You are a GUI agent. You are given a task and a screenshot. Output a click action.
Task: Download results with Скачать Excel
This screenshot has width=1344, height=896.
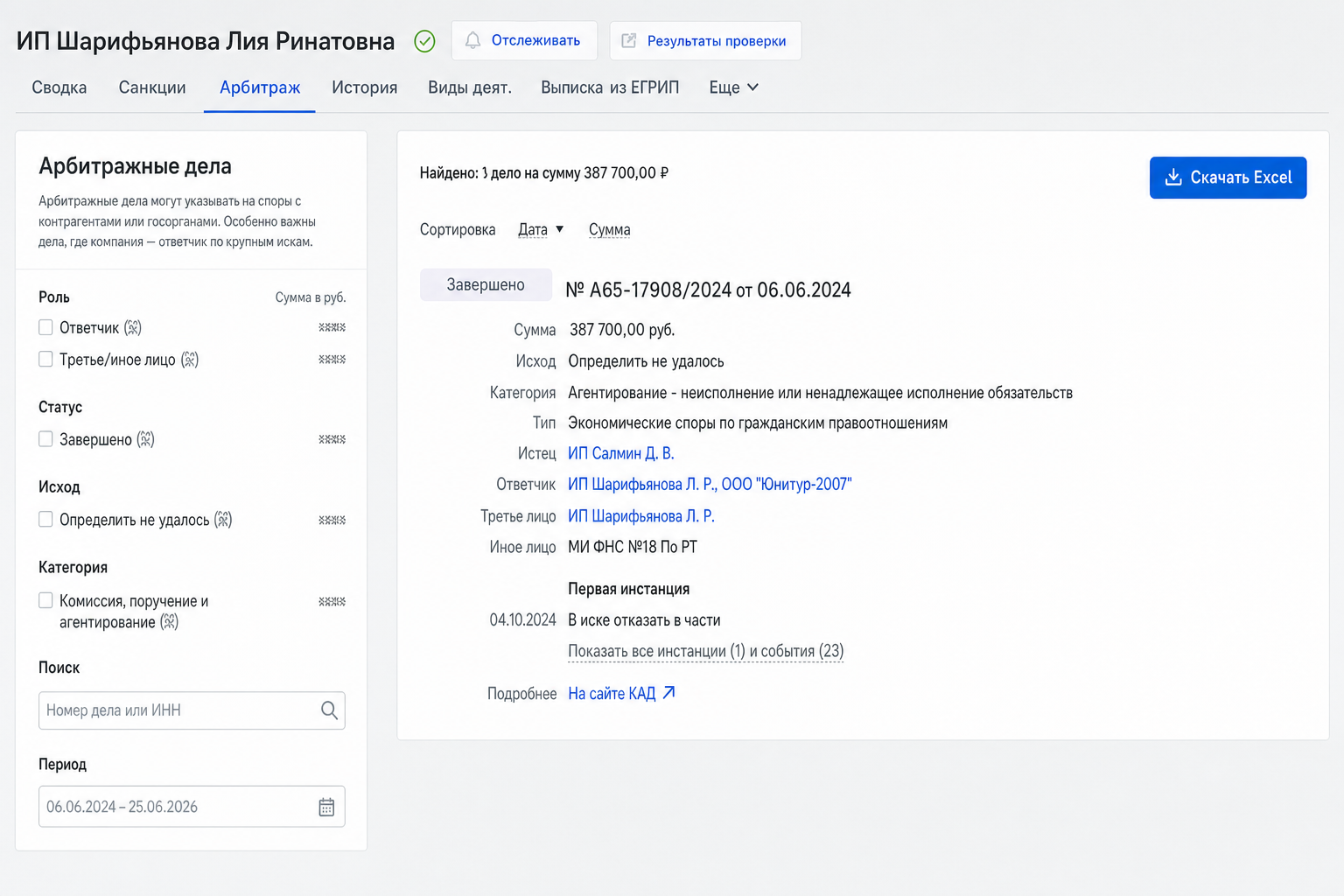[x=1228, y=178]
